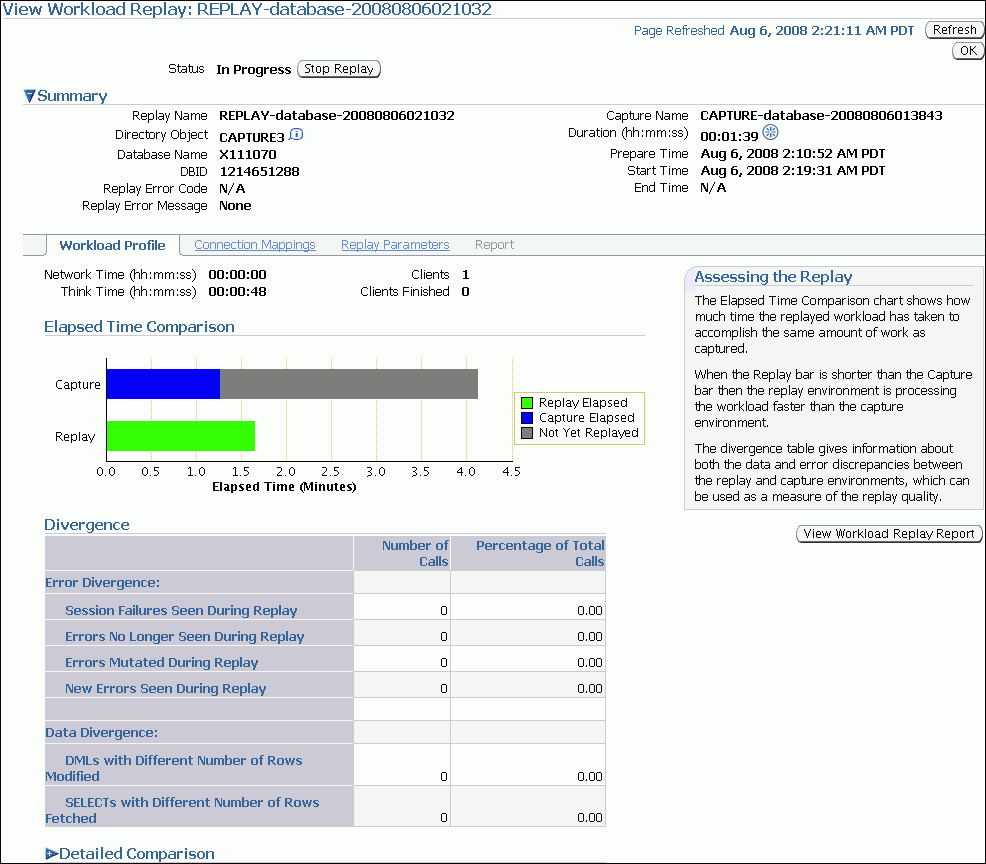This screenshot has height=864, width=986.
Task: Click Replay Name value REPLAY-database-20080806021032
Action: 336,116
